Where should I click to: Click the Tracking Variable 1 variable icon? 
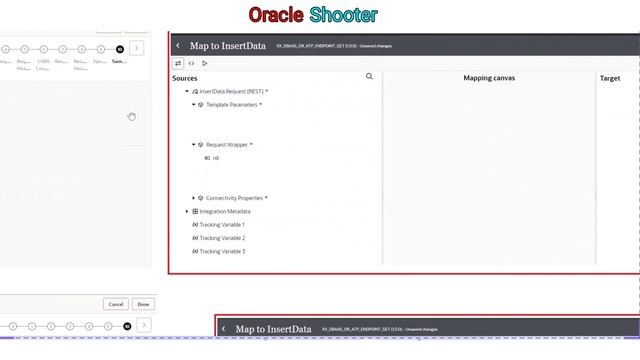[x=195, y=225]
